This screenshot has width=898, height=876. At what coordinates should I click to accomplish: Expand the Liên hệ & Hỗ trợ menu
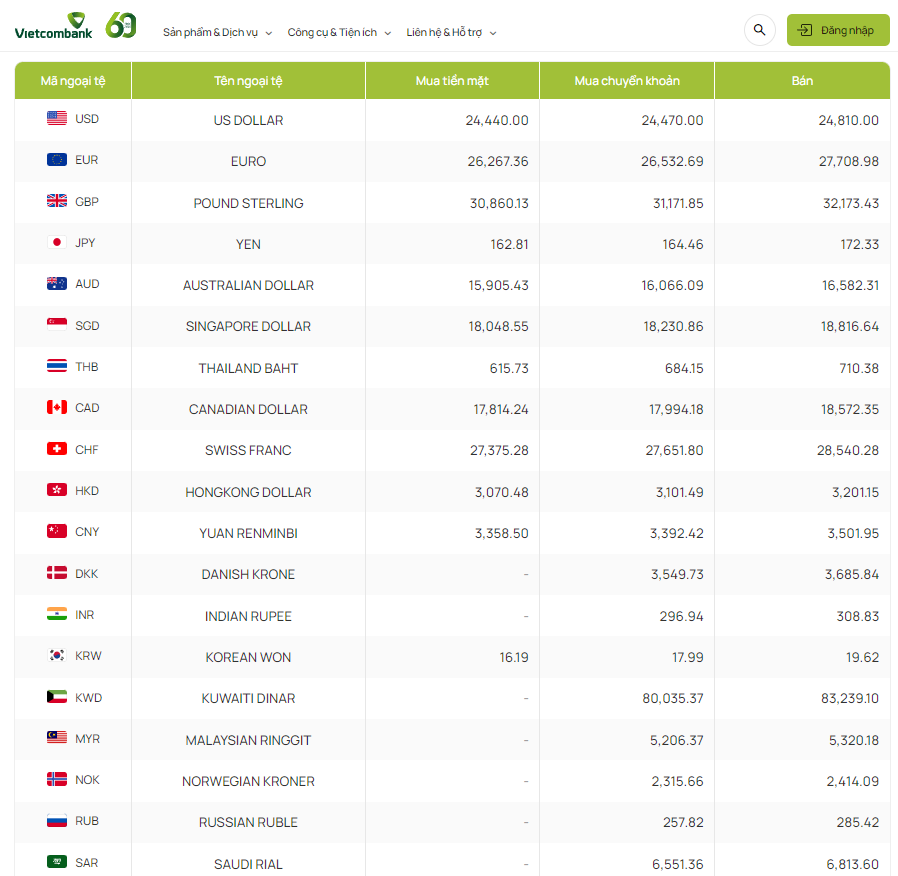point(451,32)
